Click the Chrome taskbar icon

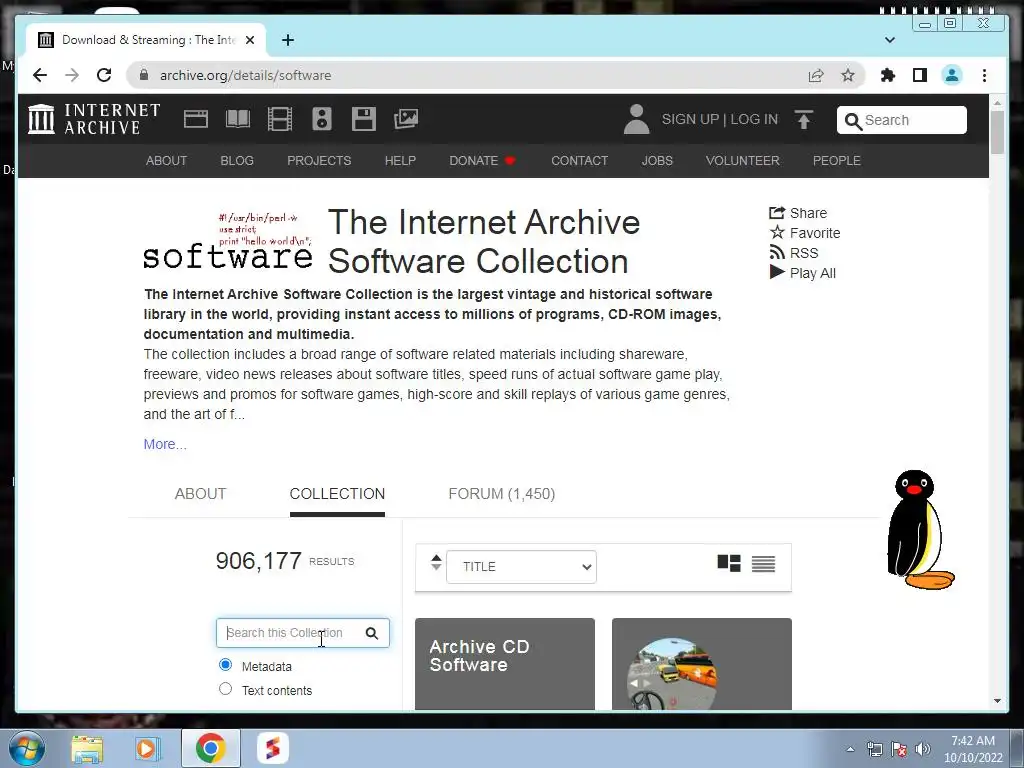[210, 748]
